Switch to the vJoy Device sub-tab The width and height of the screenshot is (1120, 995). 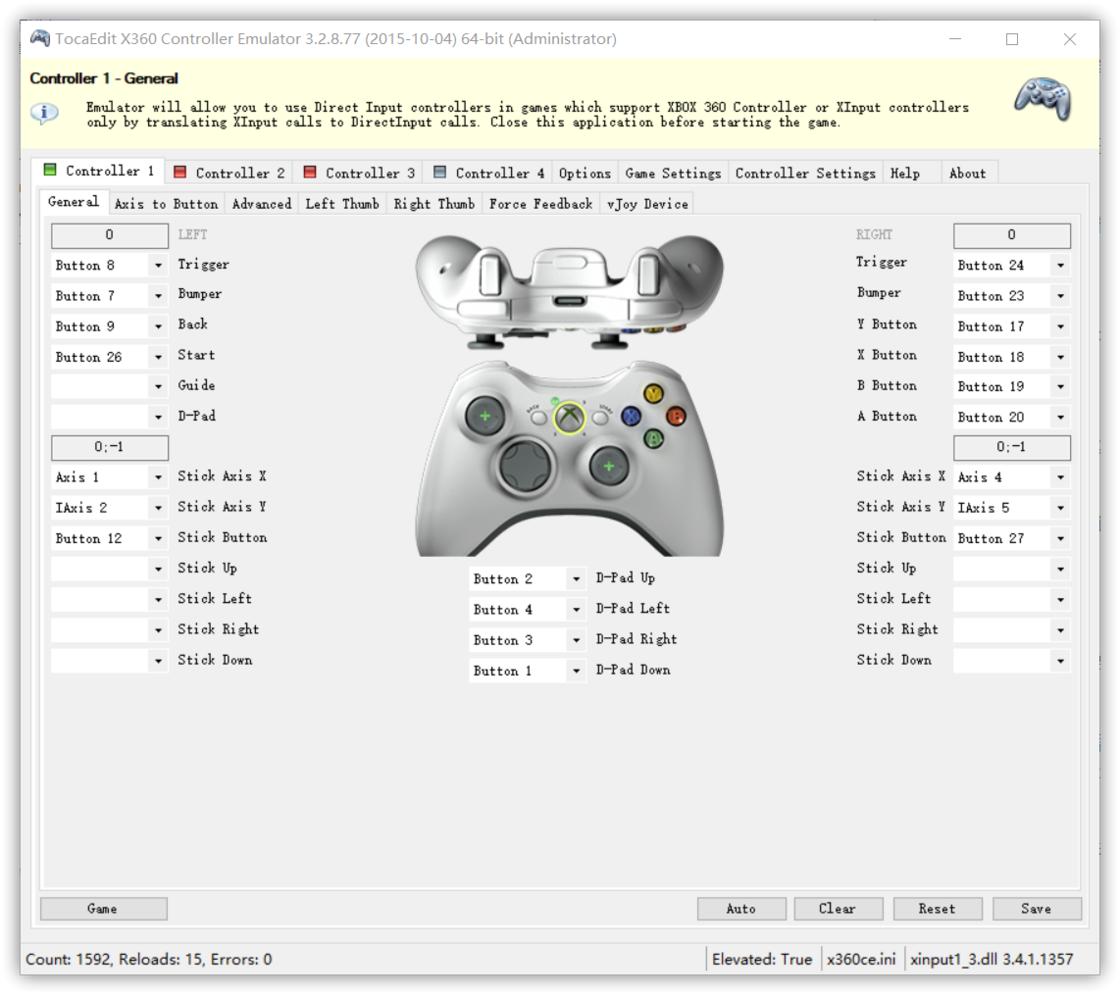pos(647,204)
